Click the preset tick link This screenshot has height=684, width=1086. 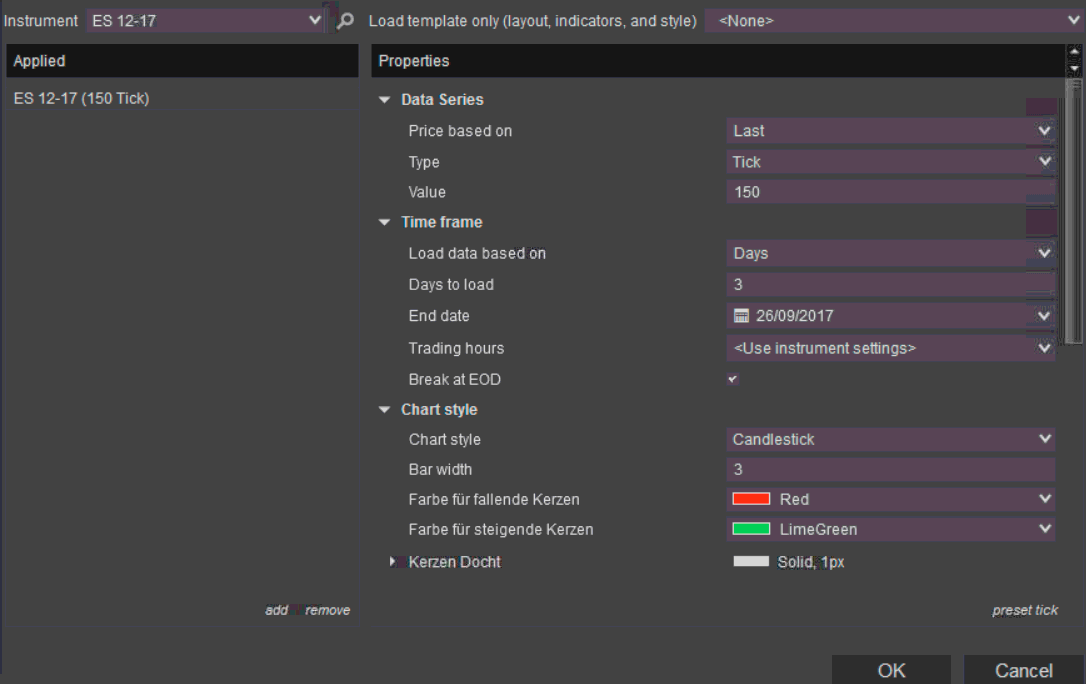pos(1025,610)
